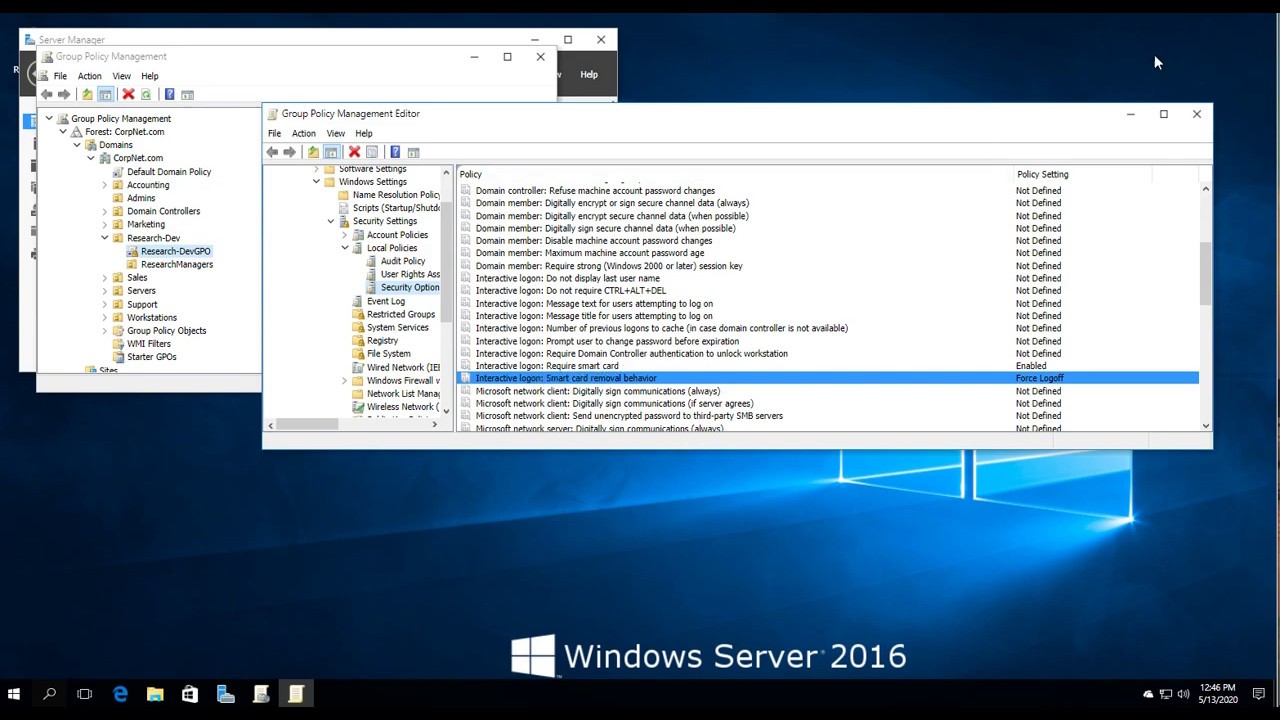
Task: Expand Workstations OU in tree
Action: pos(104,317)
